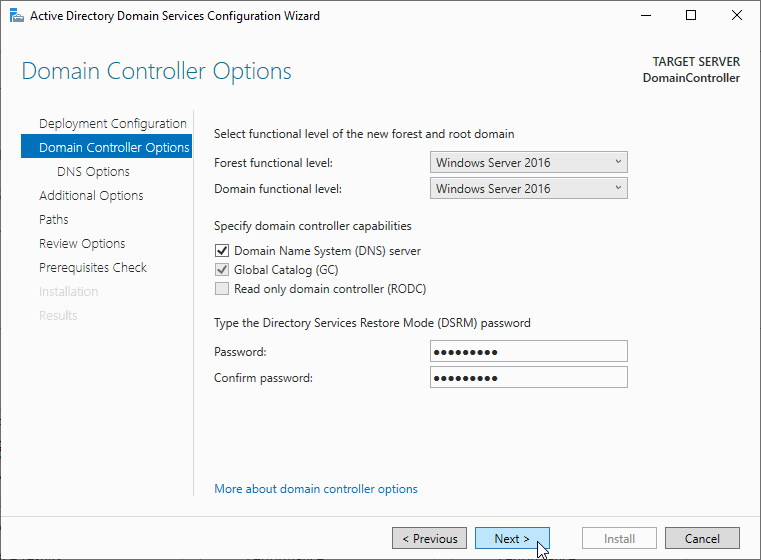Close the configuration wizard window
The height and width of the screenshot is (560, 761).
point(737,16)
